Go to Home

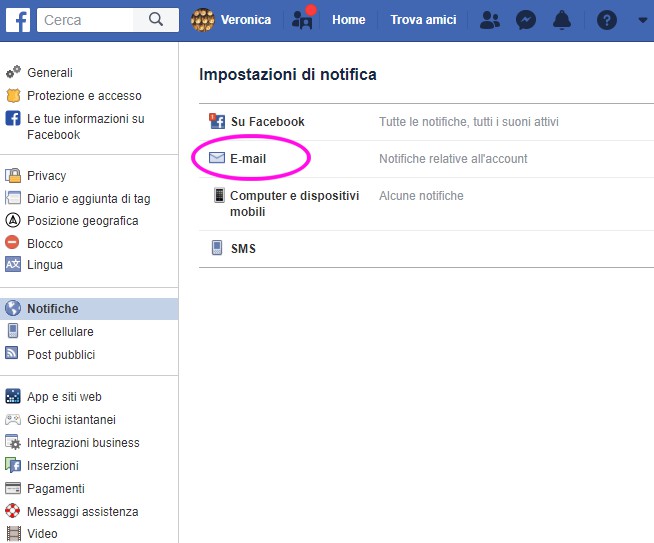pos(349,20)
